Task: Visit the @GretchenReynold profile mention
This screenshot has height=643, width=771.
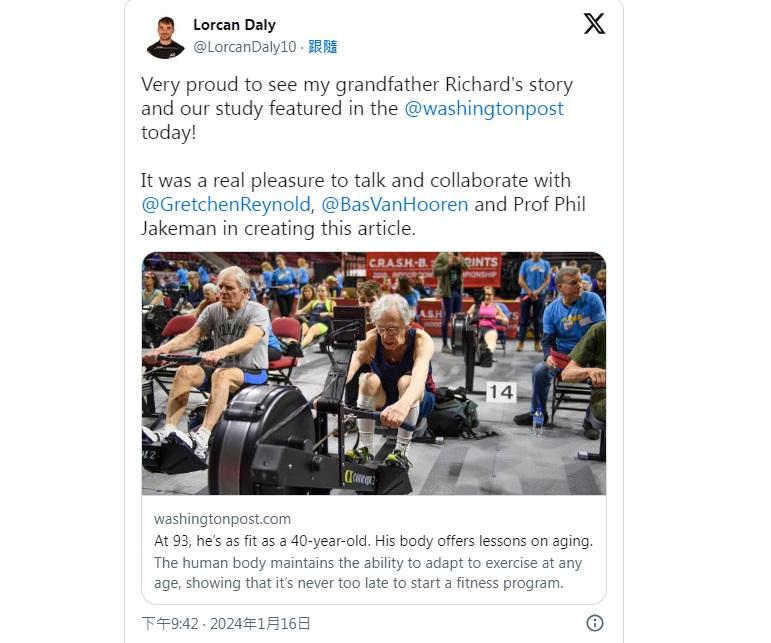Action: (226, 205)
